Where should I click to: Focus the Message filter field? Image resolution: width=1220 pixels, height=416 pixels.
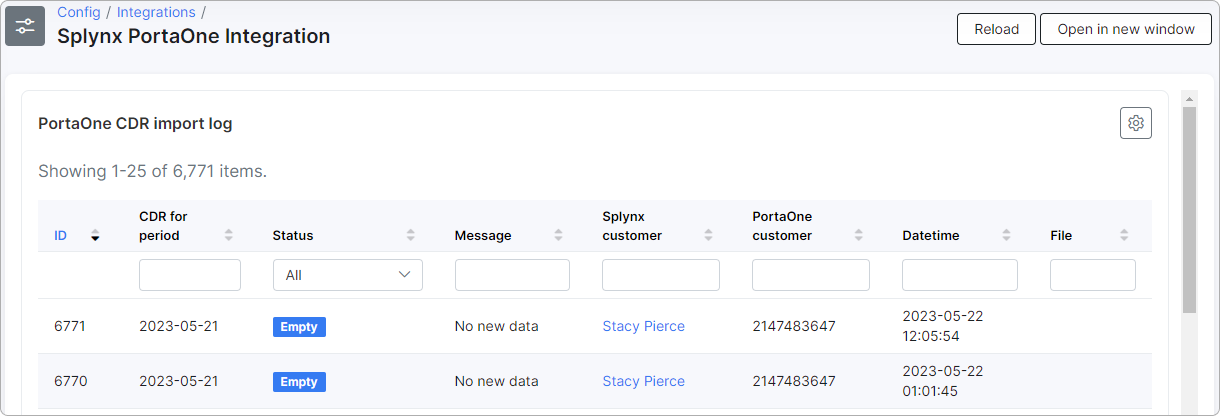tap(512, 275)
